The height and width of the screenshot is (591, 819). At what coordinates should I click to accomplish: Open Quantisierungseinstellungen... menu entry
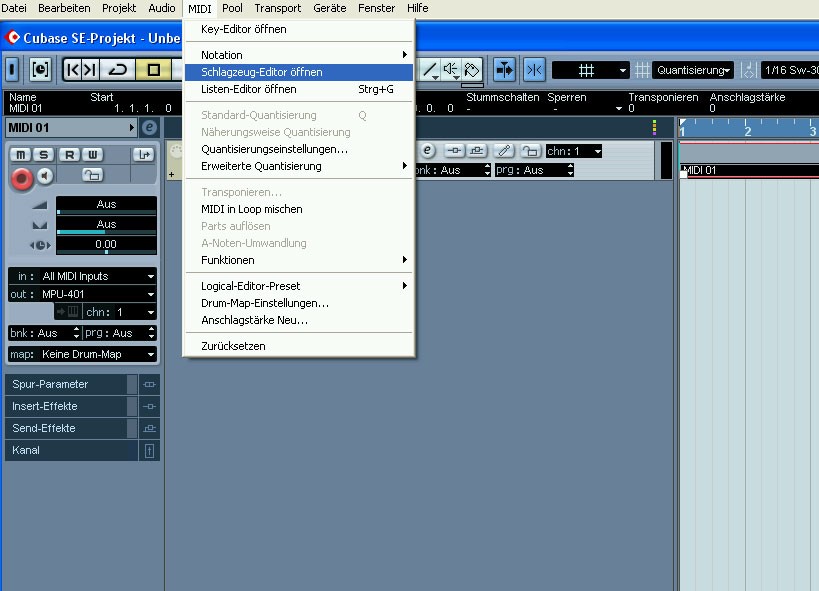tap(299, 149)
